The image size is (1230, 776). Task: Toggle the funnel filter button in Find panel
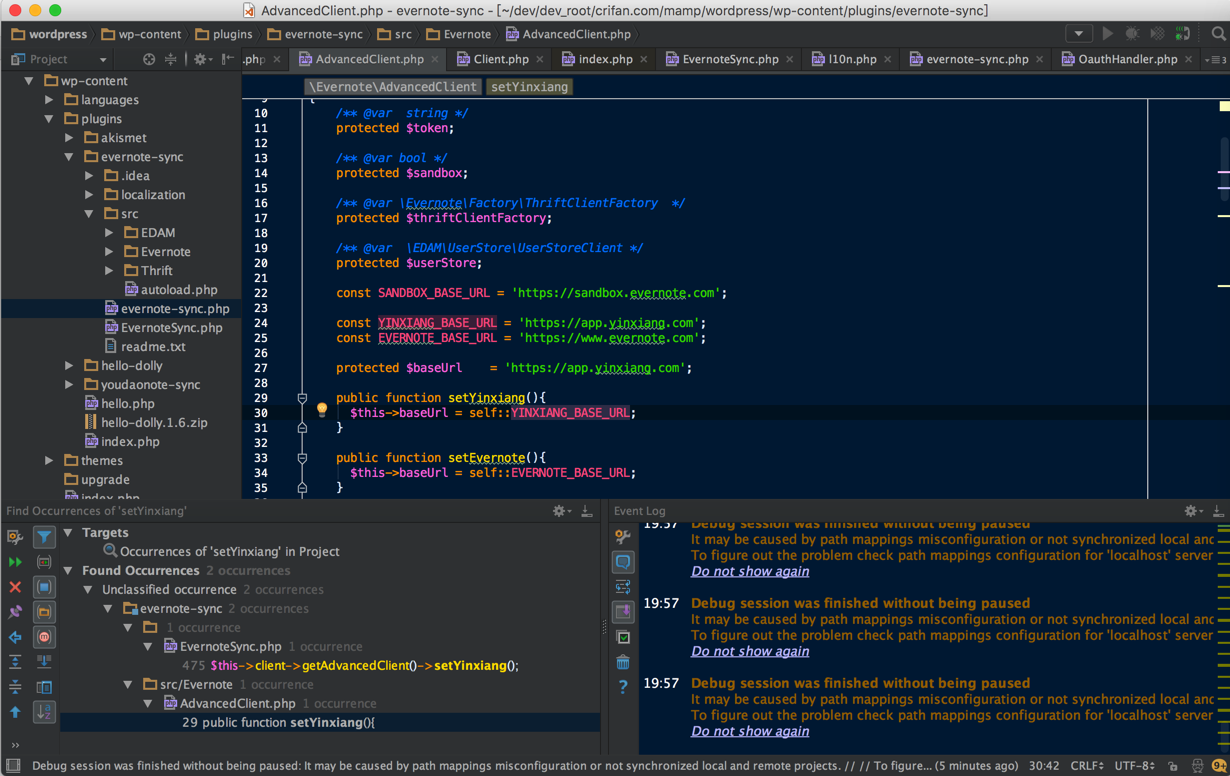(44, 537)
